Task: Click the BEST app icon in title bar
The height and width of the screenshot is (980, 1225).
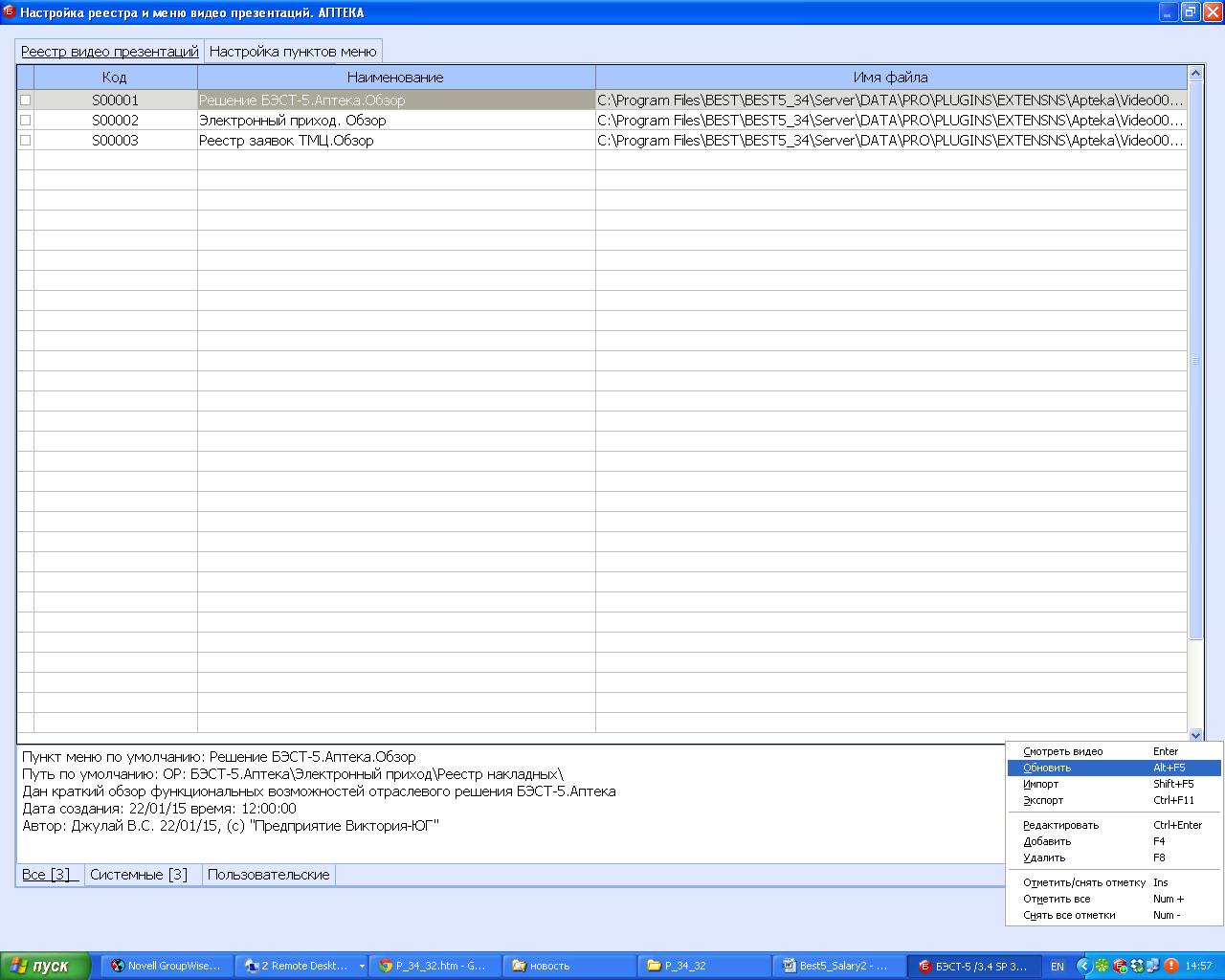Action: (x=10, y=12)
